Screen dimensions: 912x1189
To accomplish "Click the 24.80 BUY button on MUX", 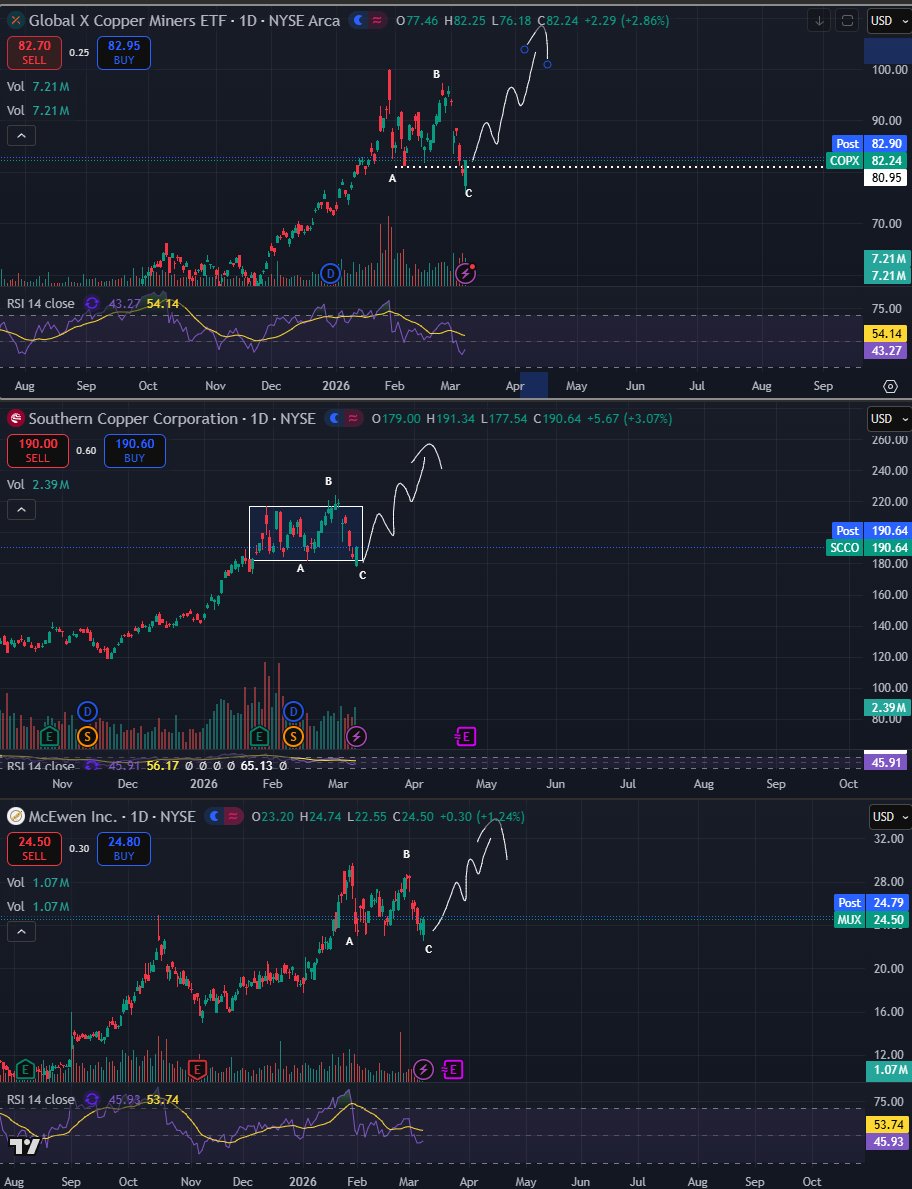I will 124,849.
